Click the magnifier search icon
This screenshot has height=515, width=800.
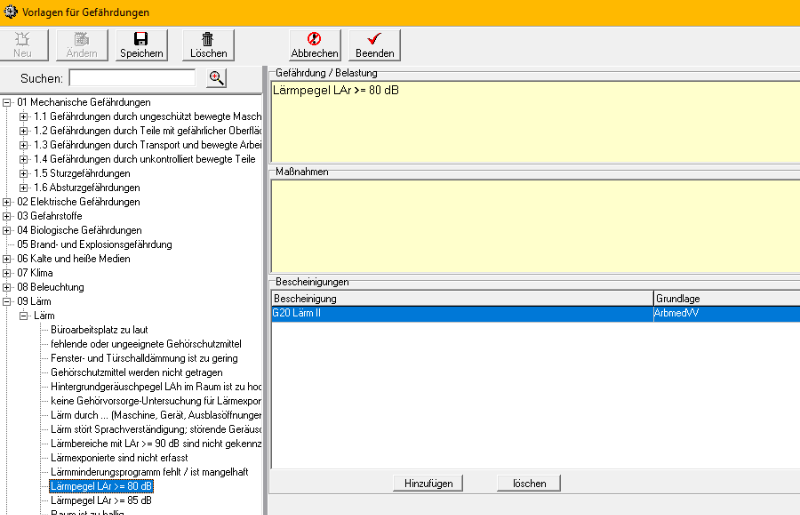(x=215, y=78)
